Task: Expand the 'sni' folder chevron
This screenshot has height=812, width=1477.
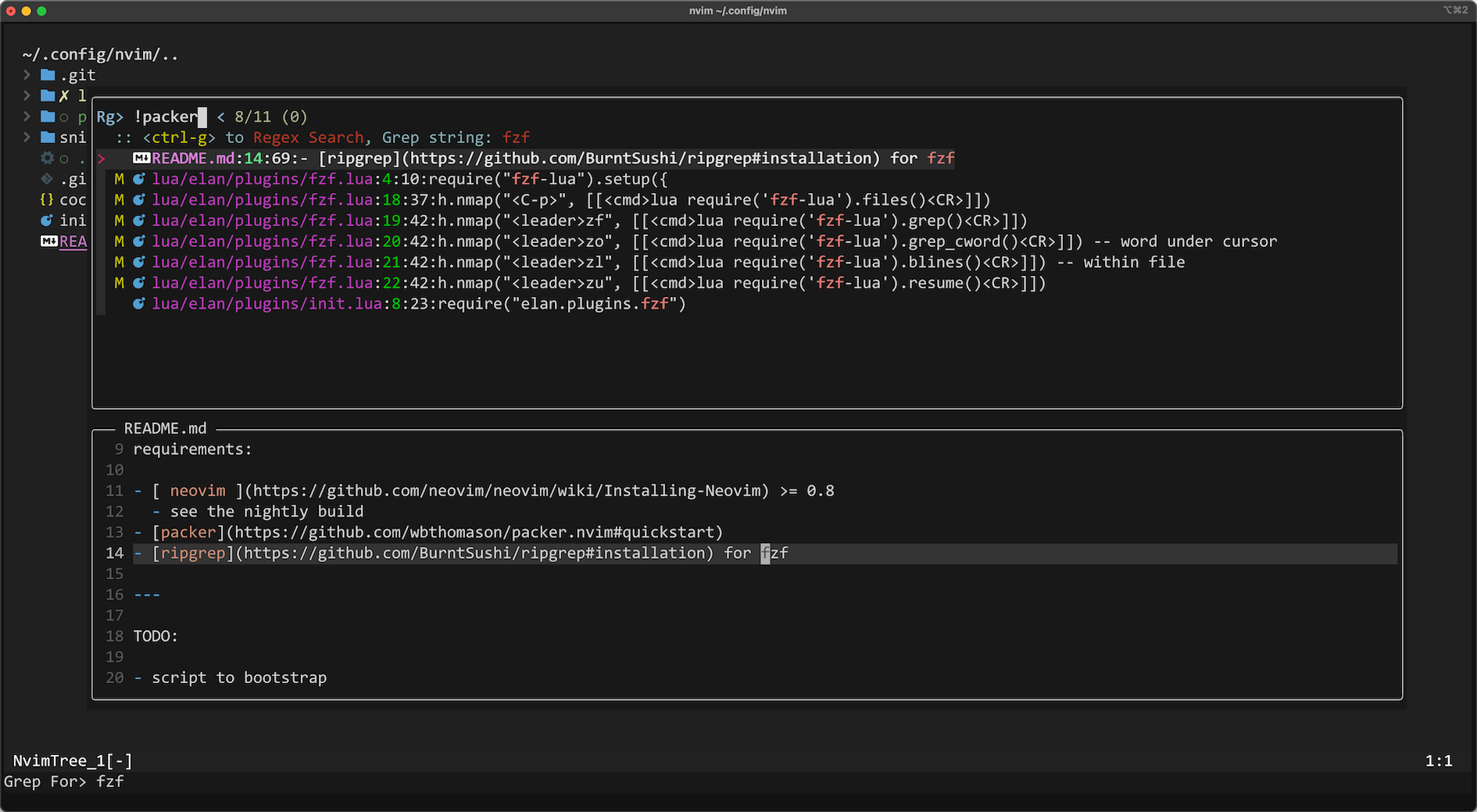Action: coord(27,137)
